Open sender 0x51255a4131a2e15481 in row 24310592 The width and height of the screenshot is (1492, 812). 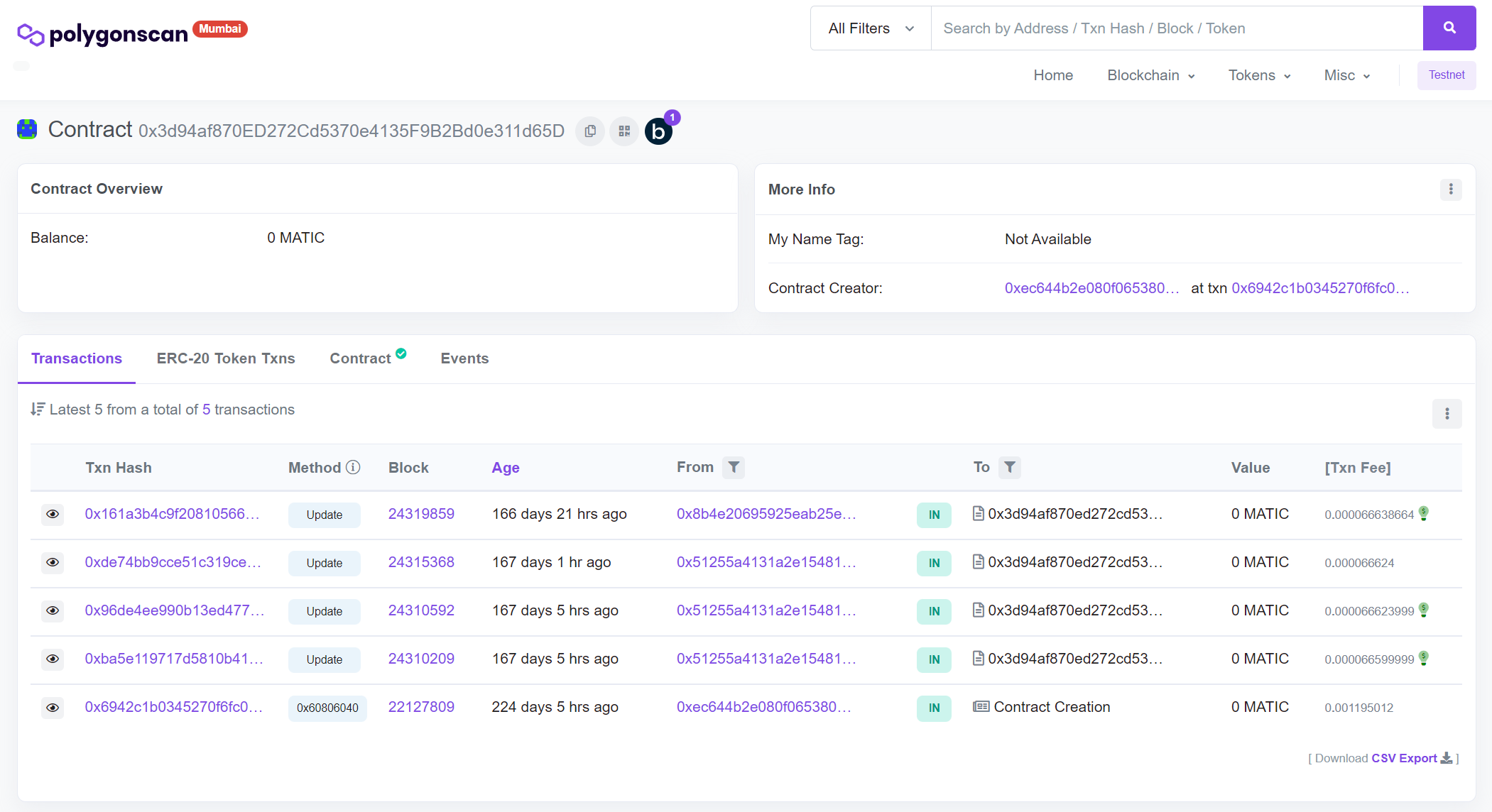[x=766, y=610]
